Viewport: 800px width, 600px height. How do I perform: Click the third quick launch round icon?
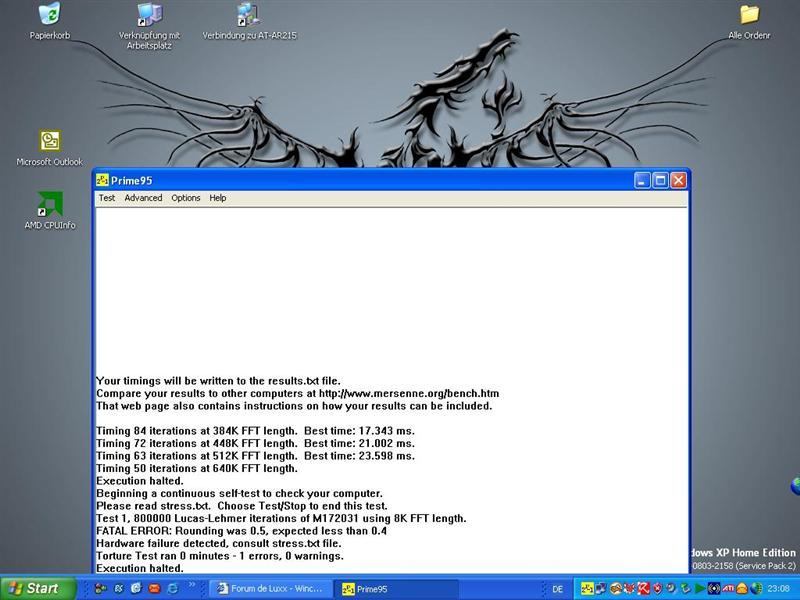point(136,588)
